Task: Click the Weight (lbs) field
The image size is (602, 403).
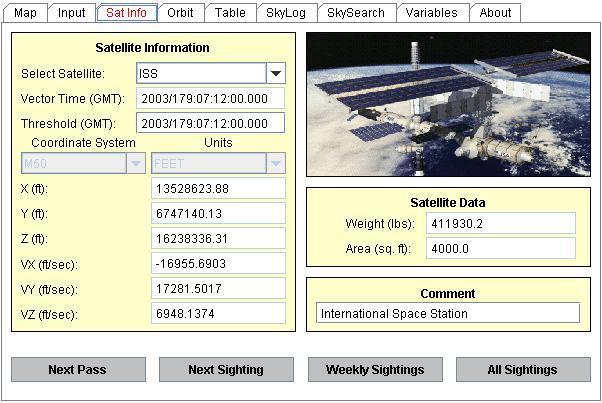Action: 501,223
